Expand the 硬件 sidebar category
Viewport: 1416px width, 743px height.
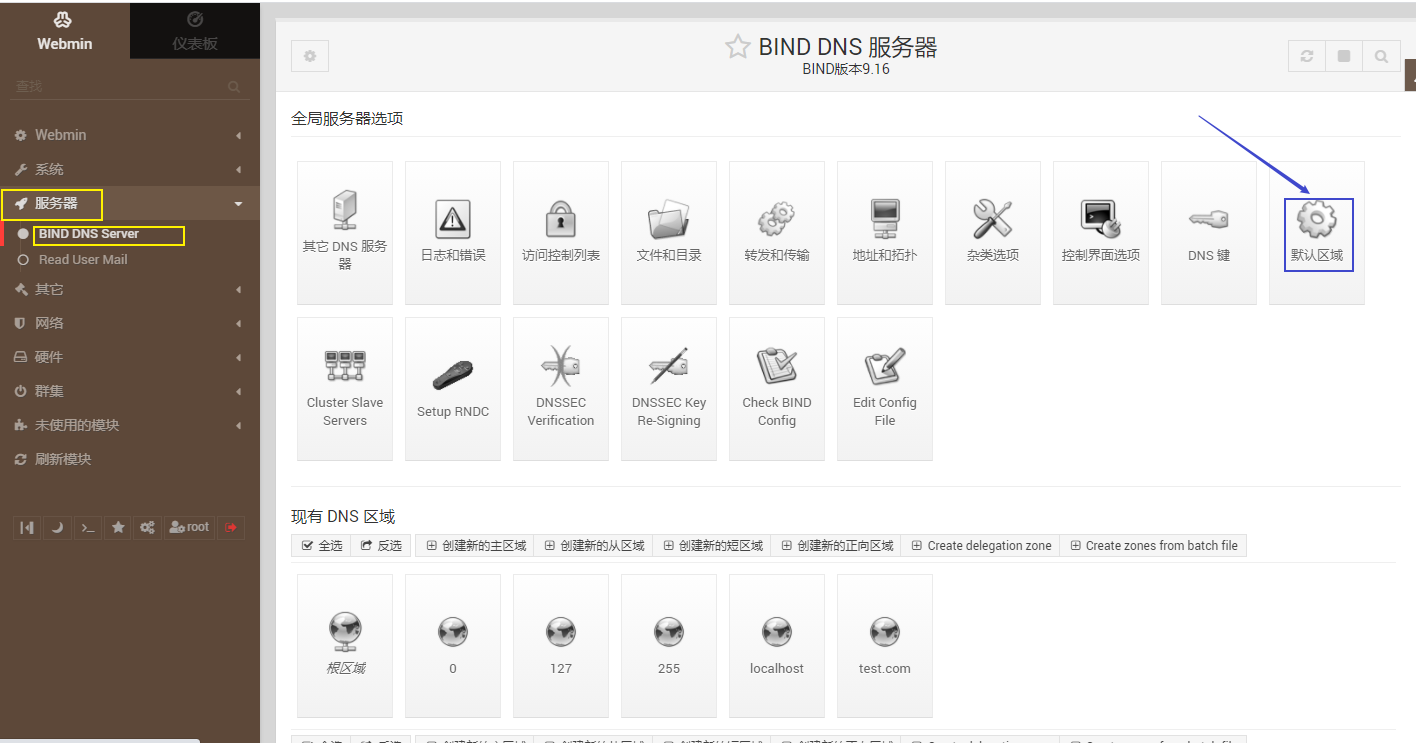[x=130, y=357]
